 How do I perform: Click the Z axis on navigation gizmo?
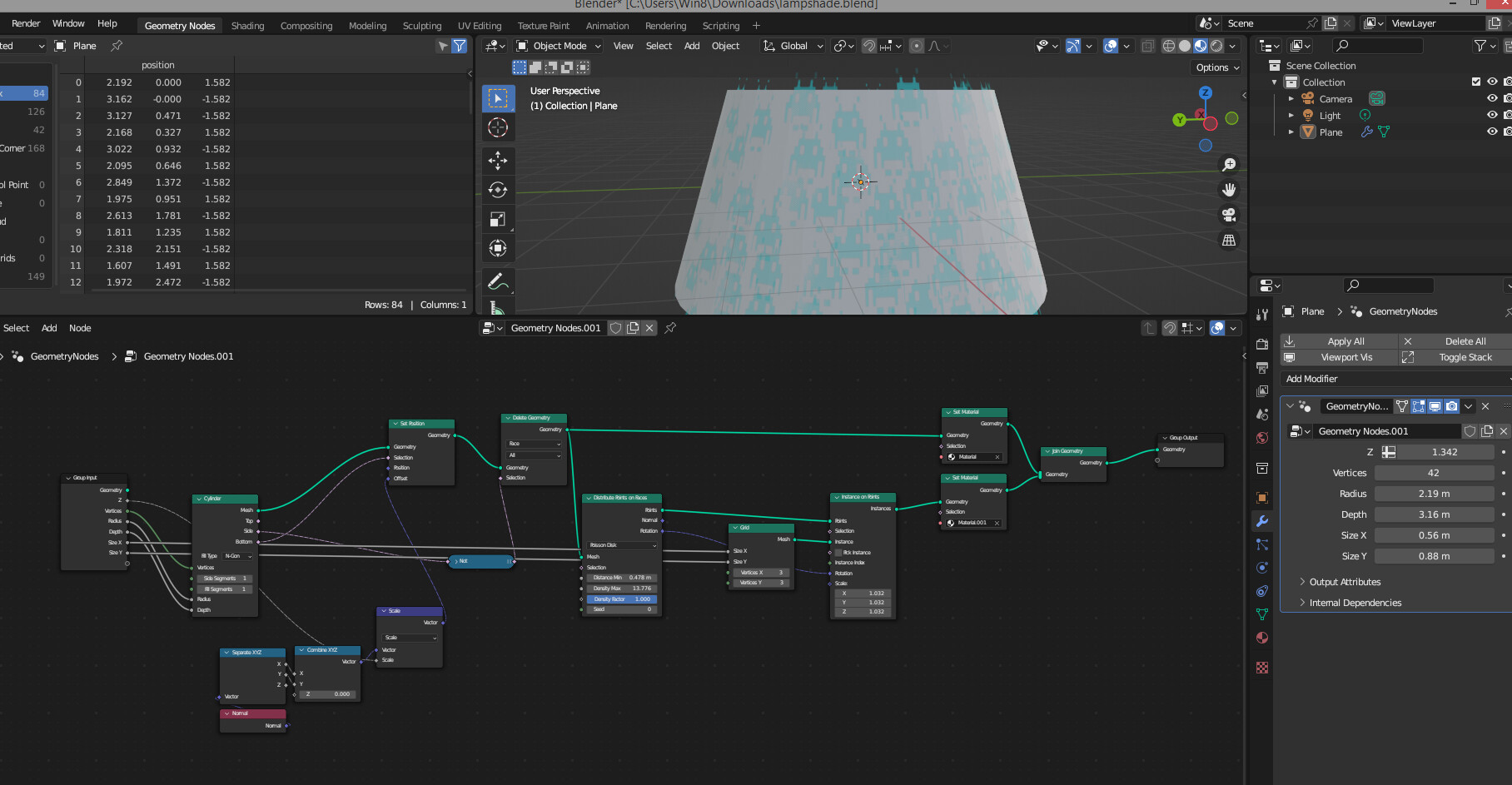pyautogui.click(x=1205, y=92)
